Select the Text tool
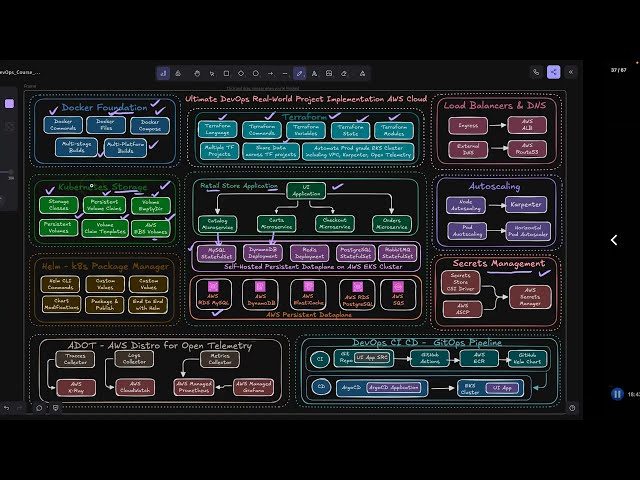This screenshot has width=640, height=480. (x=314, y=73)
